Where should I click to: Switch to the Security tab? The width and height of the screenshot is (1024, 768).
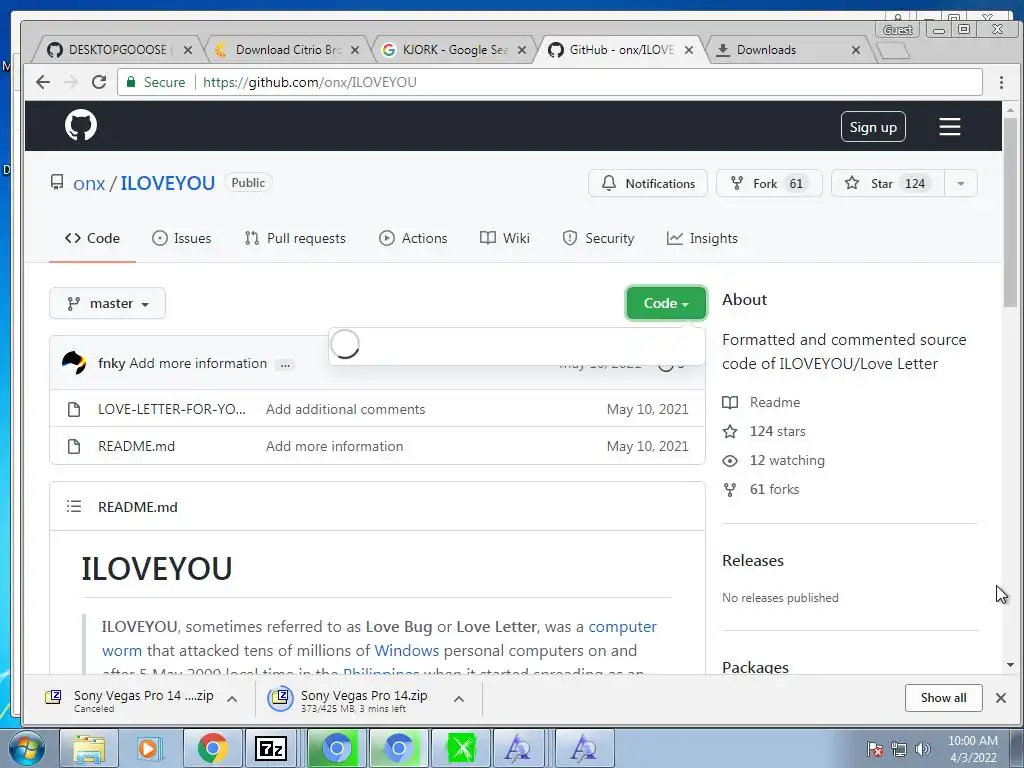[x=598, y=238]
